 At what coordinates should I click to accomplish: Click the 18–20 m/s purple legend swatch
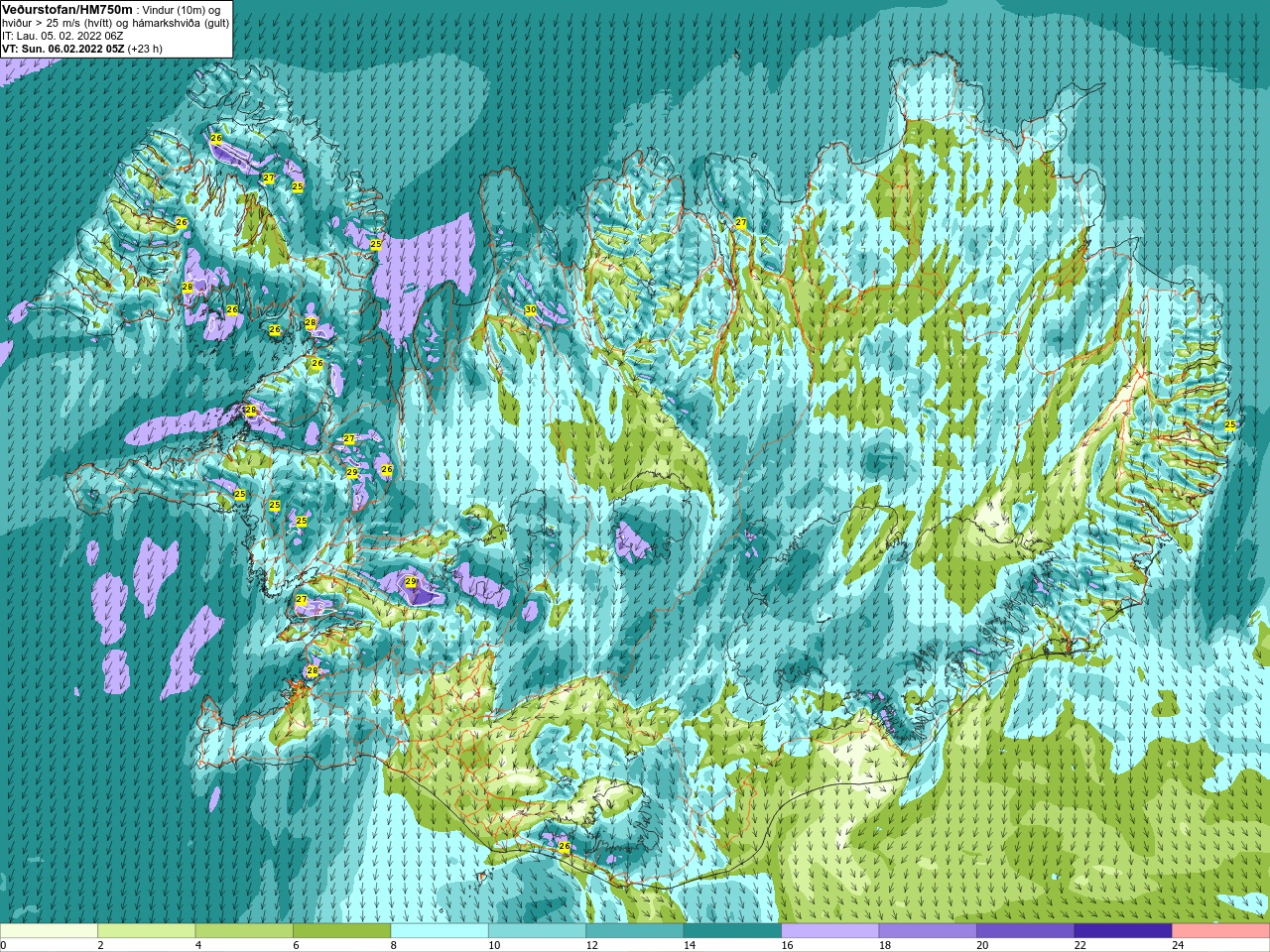click(x=928, y=931)
